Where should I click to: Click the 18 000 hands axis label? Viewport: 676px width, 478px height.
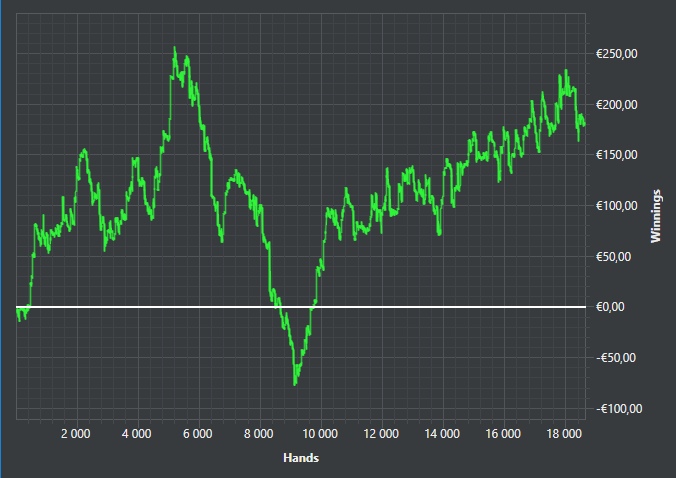(x=564, y=434)
